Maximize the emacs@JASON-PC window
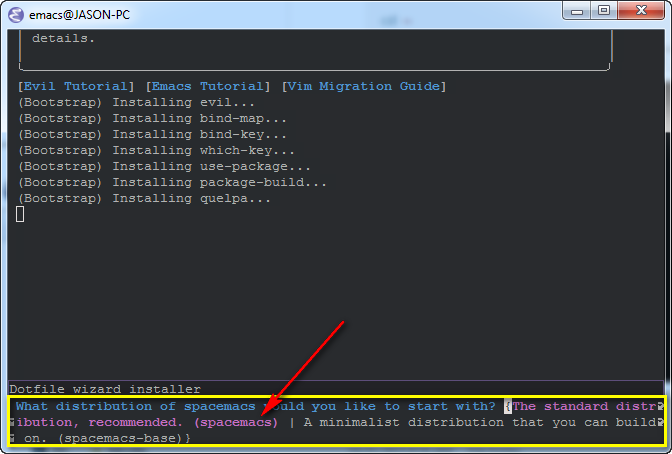 (x=604, y=10)
